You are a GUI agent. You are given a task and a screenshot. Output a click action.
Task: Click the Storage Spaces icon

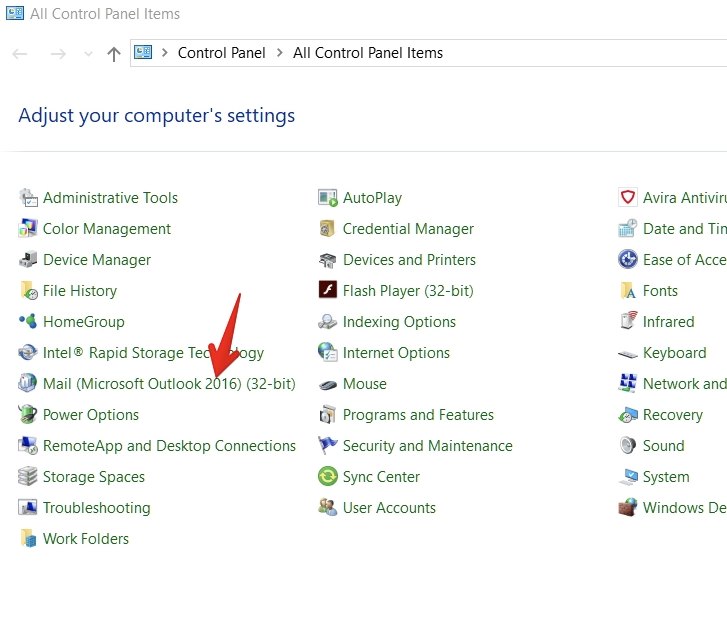point(28,477)
